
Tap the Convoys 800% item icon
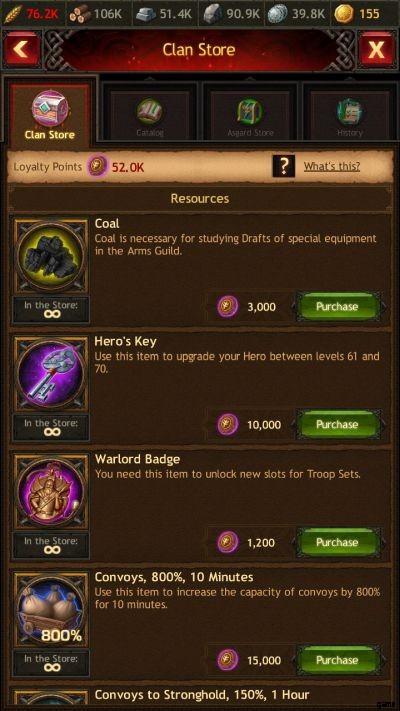(51, 610)
